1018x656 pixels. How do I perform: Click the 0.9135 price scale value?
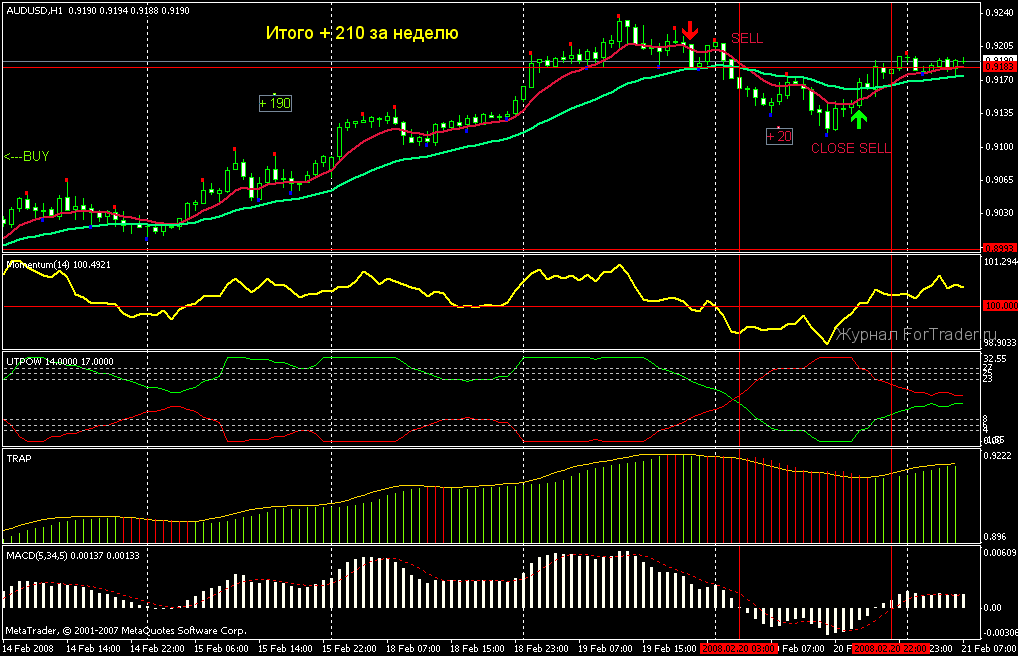[x=999, y=113]
